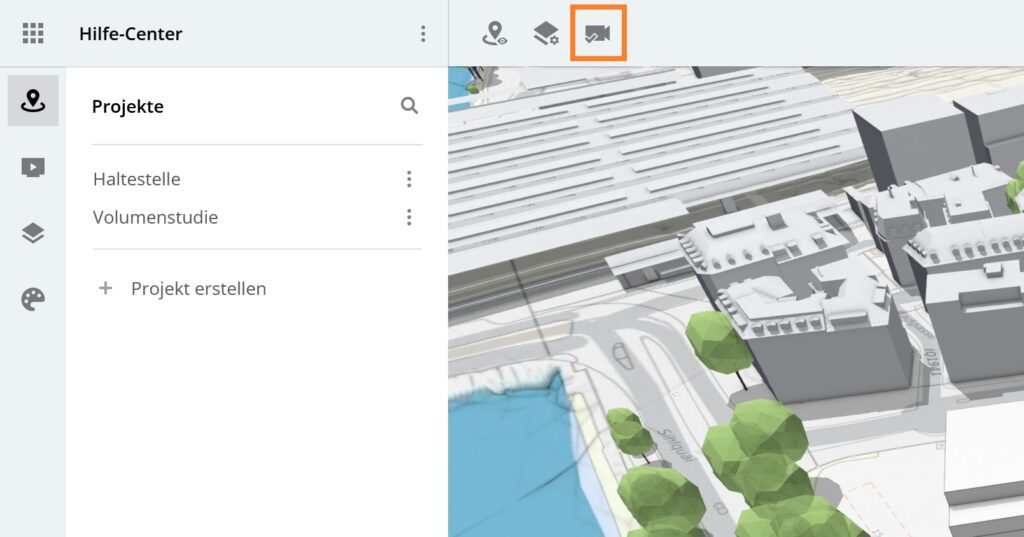This screenshot has width=1024, height=537.
Task: Select the Projects map pin sidebar icon
Action: pyautogui.click(x=33, y=100)
